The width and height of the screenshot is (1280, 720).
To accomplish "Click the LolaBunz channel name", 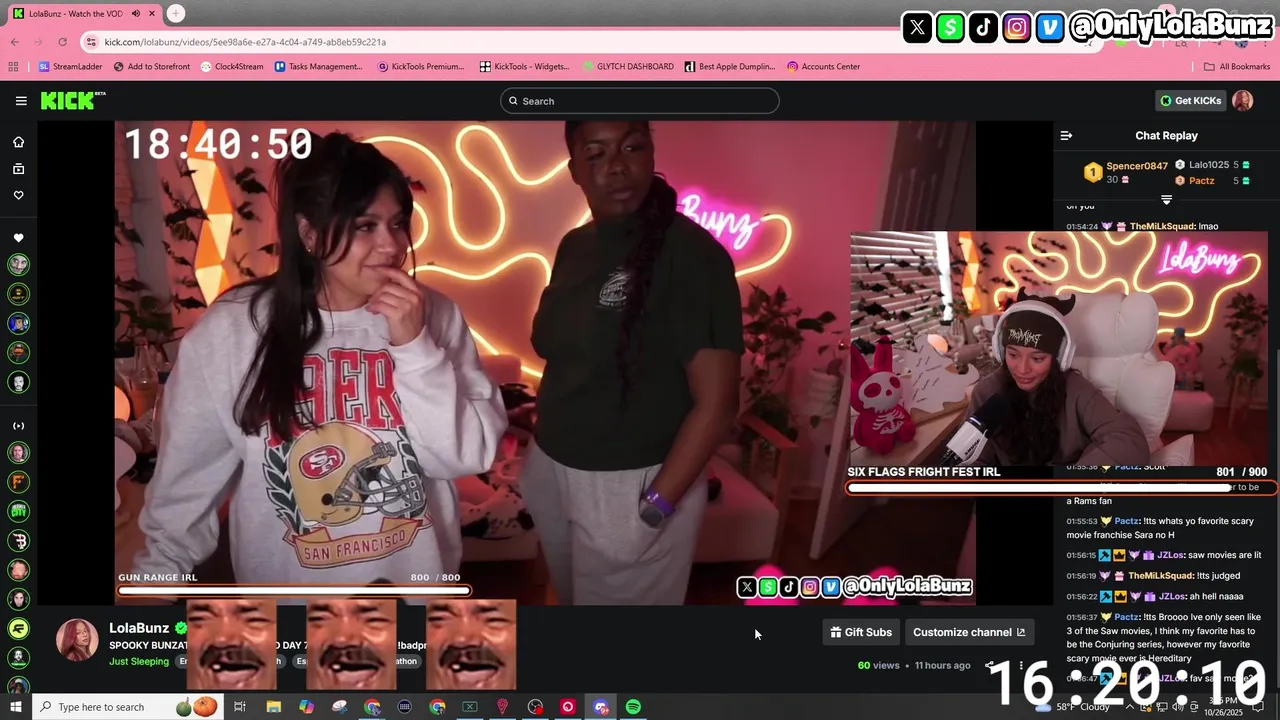I will click(x=139, y=628).
